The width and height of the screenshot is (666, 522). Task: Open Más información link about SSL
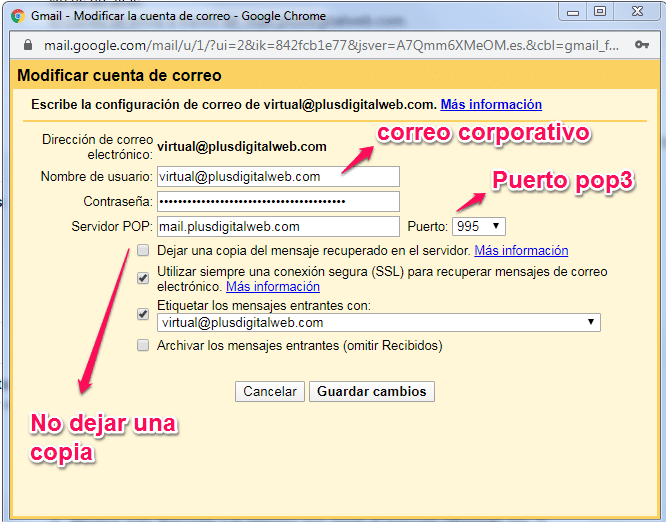[273, 287]
